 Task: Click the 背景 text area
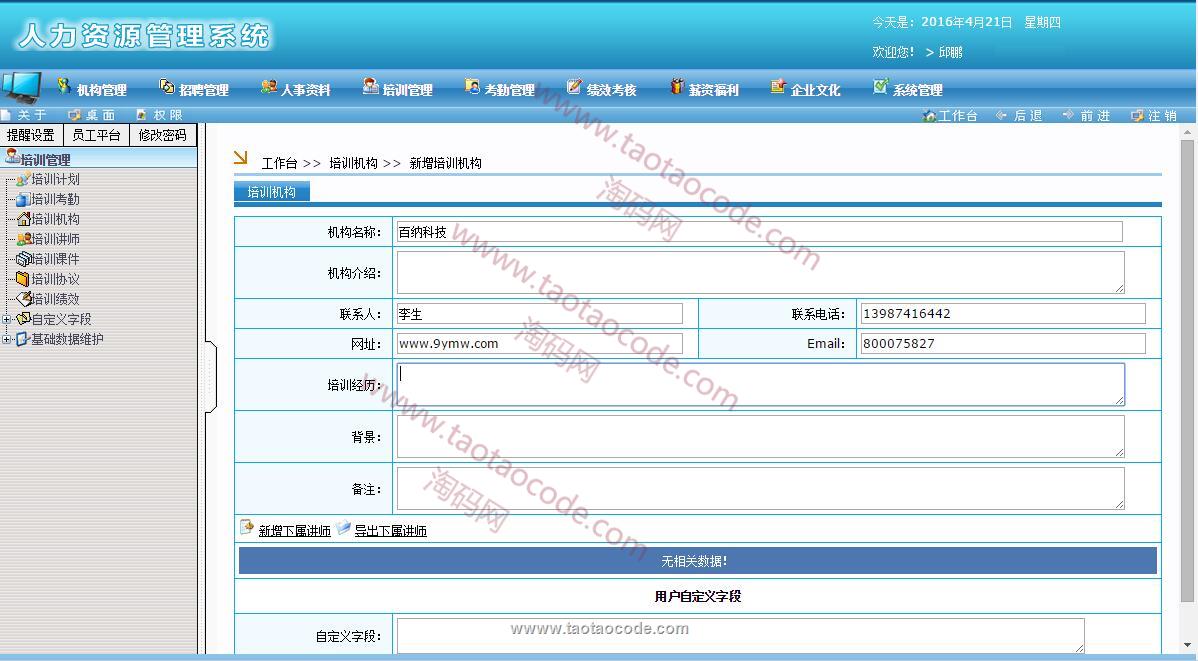tap(760, 436)
